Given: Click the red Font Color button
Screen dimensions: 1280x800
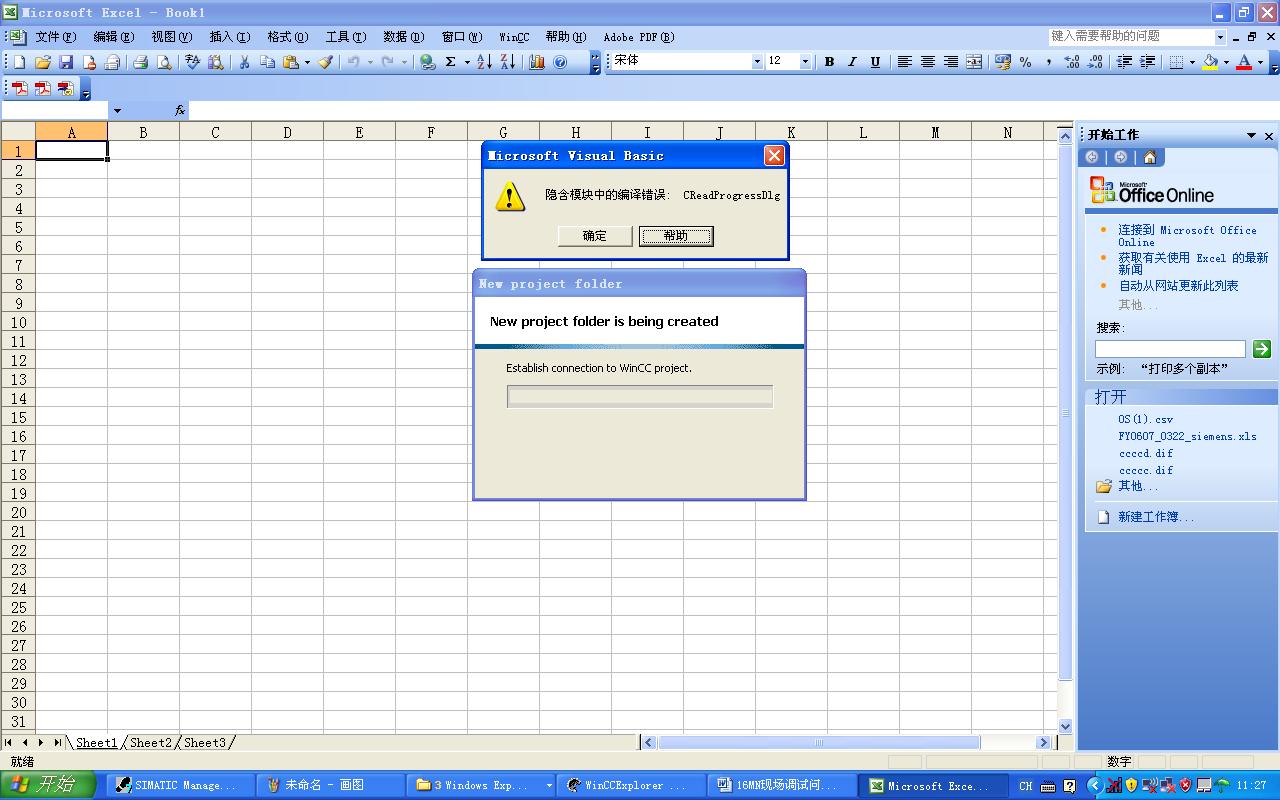Looking at the screenshot, I should click(1244, 62).
